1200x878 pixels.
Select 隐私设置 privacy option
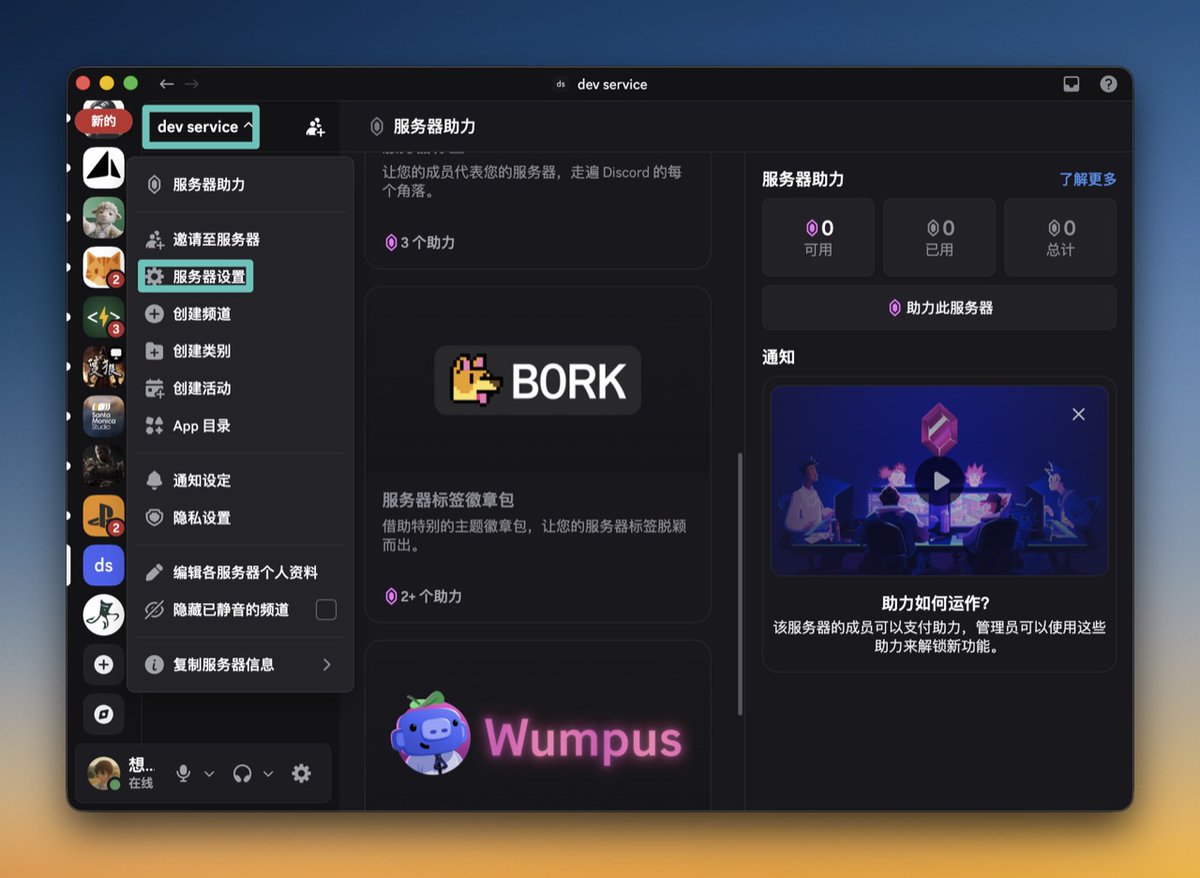(240, 518)
